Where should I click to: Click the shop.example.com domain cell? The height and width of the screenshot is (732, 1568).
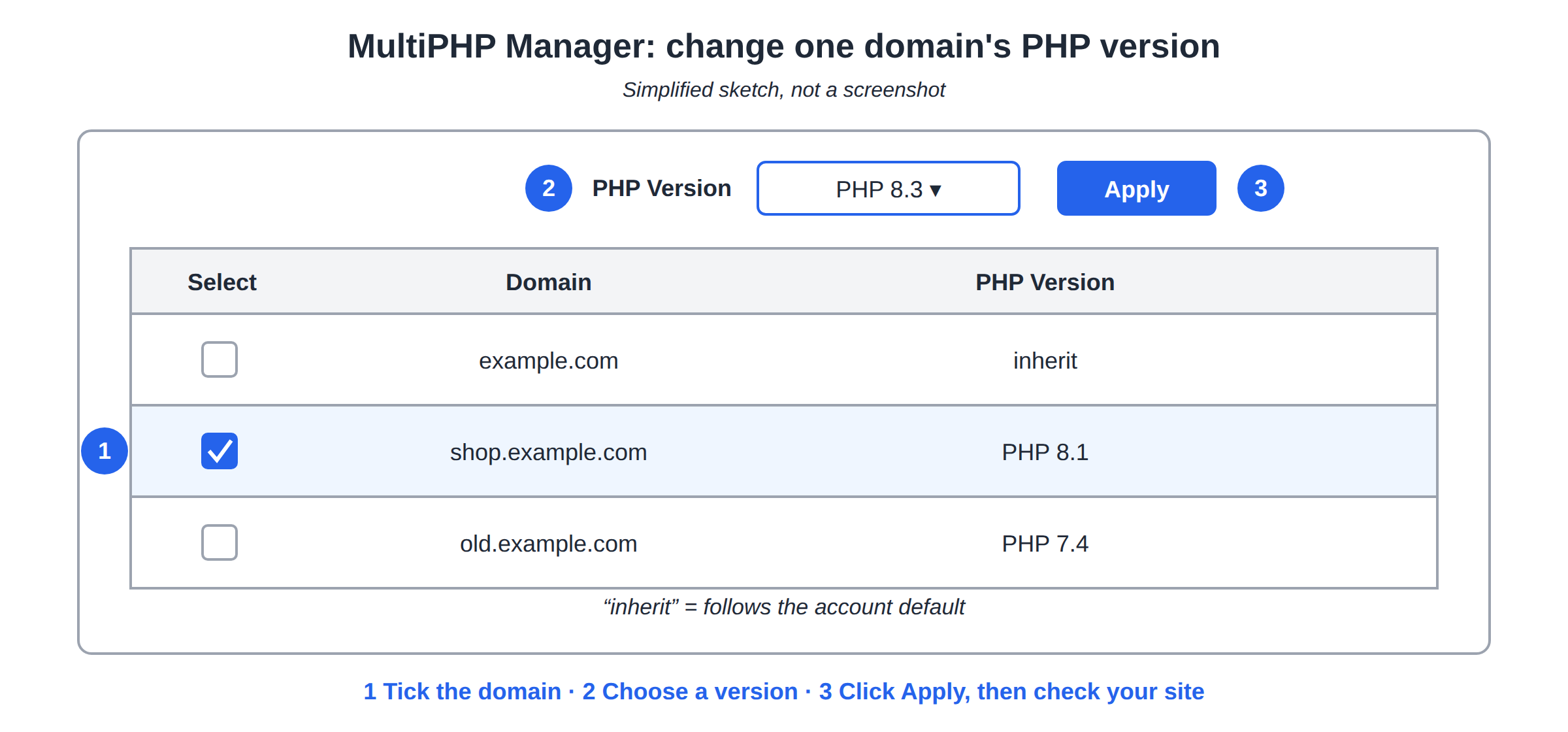[549, 452]
